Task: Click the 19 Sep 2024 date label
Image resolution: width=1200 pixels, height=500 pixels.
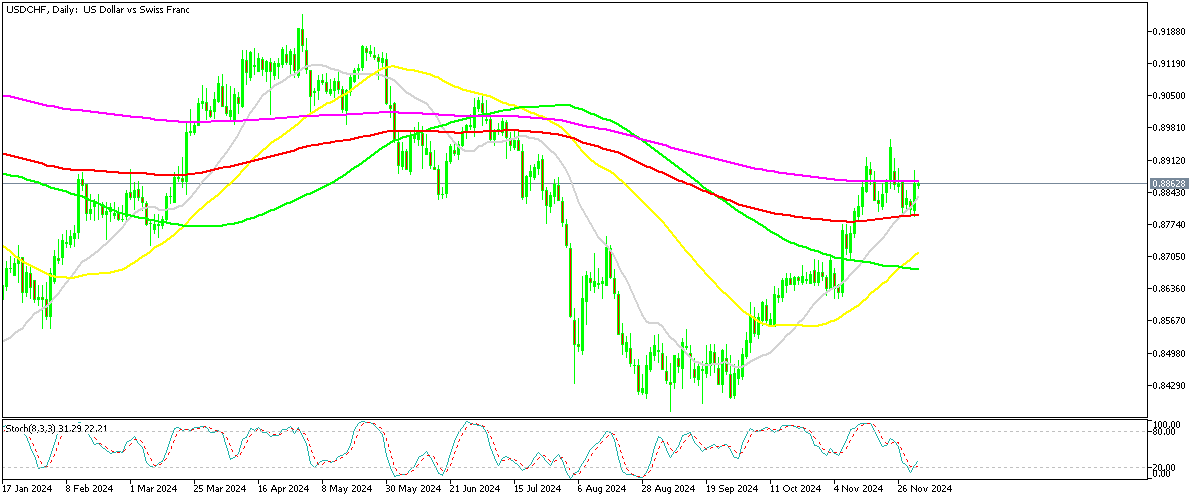Action: point(731,489)
